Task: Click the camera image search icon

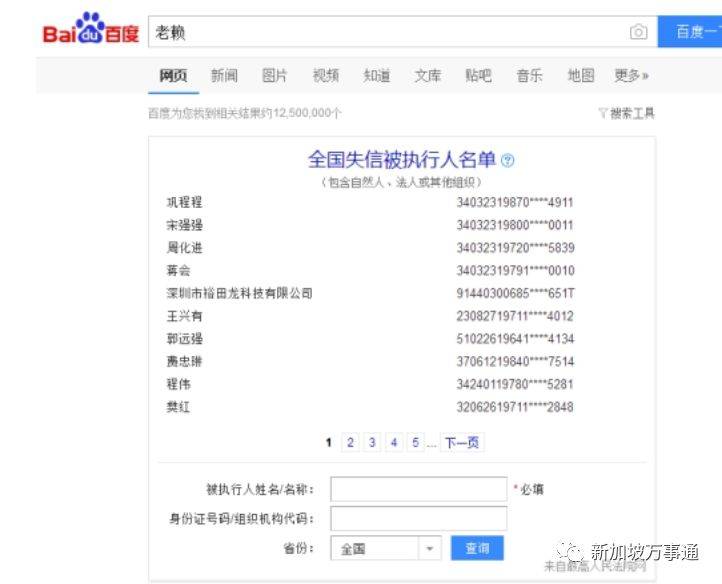Action: click(x=638, y=32)
